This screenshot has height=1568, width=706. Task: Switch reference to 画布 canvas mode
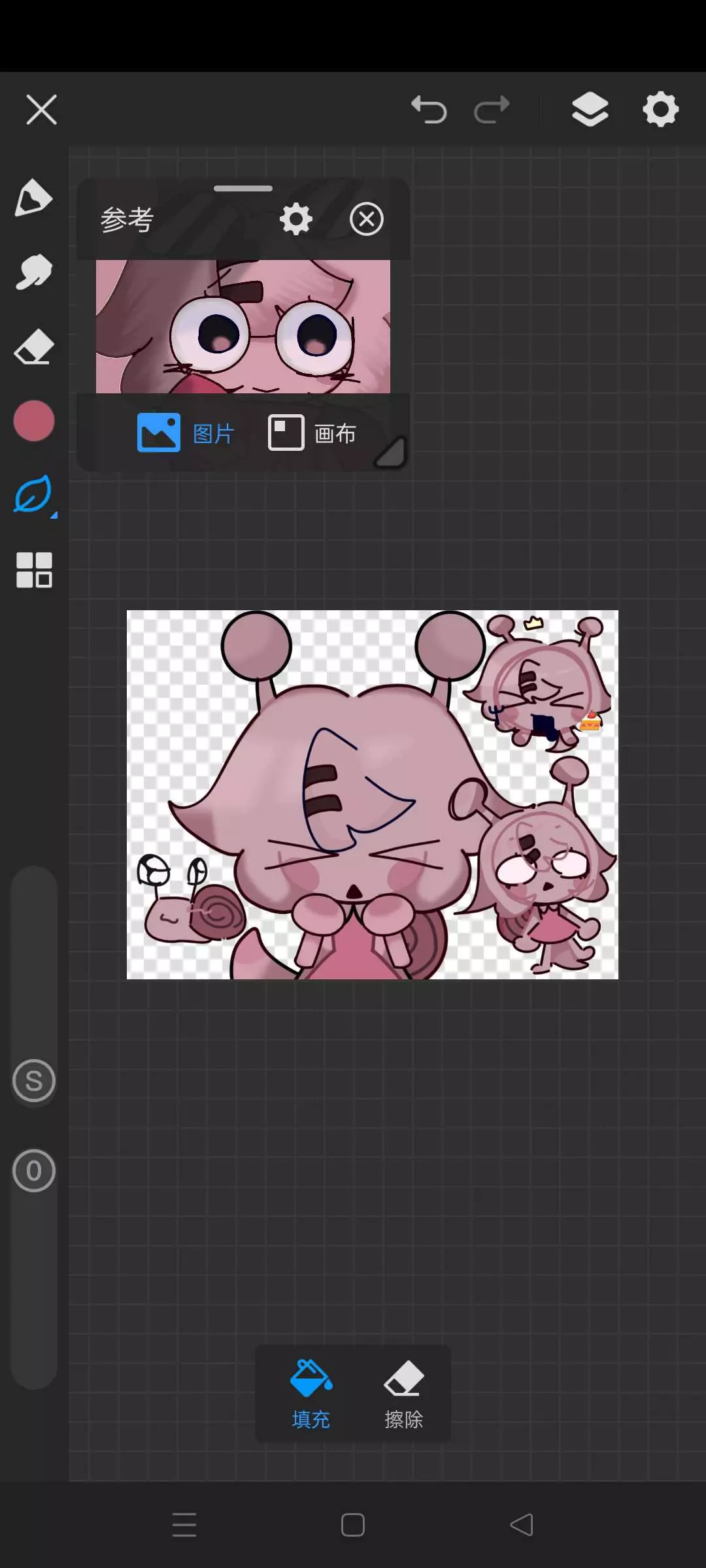tap(312, 433)
